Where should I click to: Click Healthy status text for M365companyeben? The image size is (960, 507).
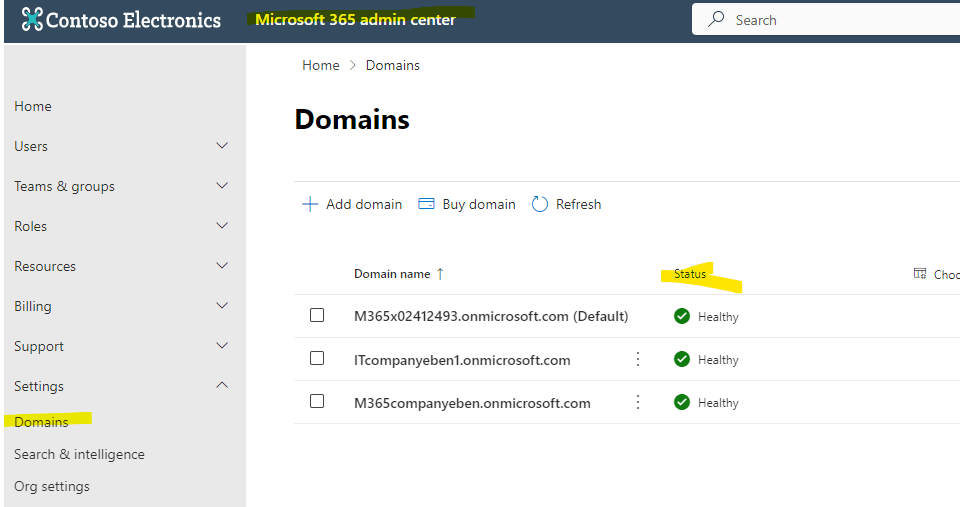pyautogui.click(x=718, y=402)
